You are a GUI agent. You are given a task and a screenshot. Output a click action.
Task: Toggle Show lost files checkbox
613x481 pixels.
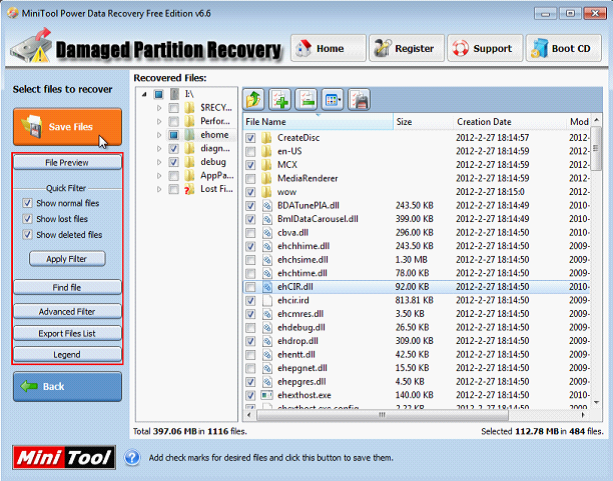(27, 219)
